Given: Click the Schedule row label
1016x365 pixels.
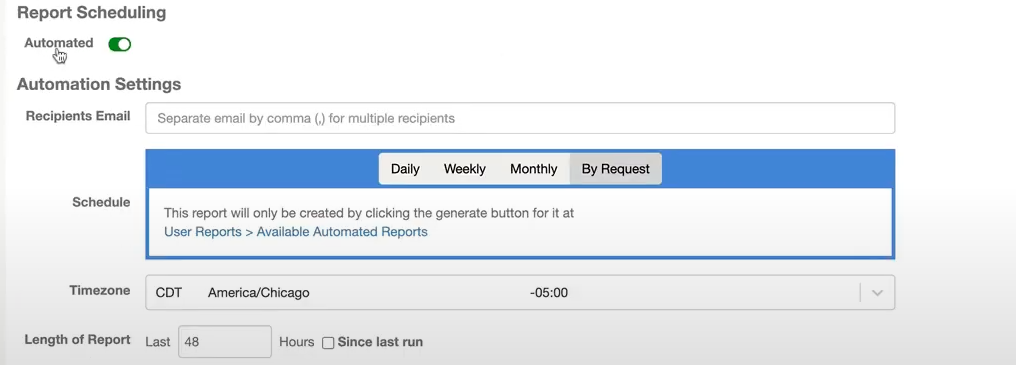Looking at the screenshot, I should (101, 202).
